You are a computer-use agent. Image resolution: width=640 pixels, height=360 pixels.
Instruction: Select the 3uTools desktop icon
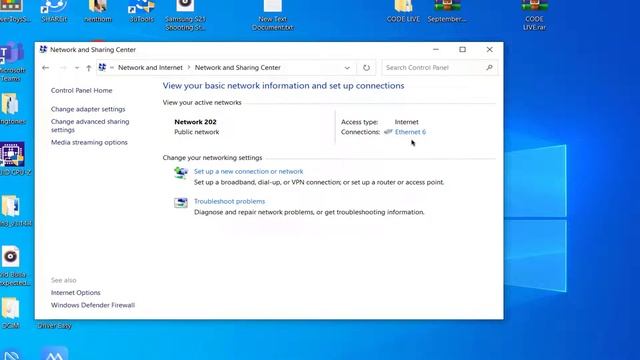point(142,11)
